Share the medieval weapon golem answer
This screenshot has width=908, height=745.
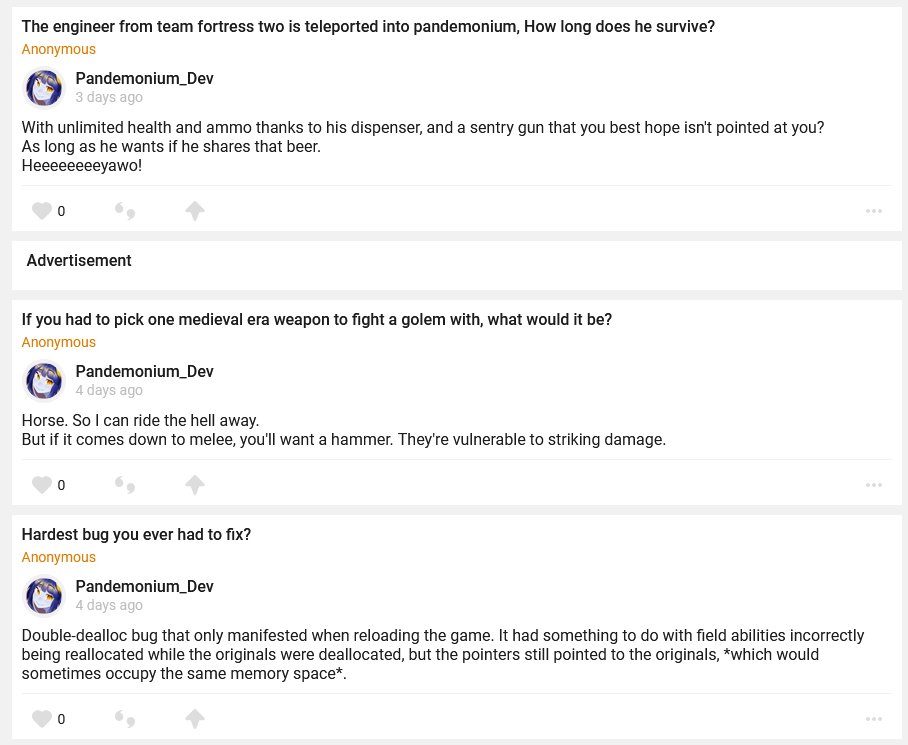195,485
